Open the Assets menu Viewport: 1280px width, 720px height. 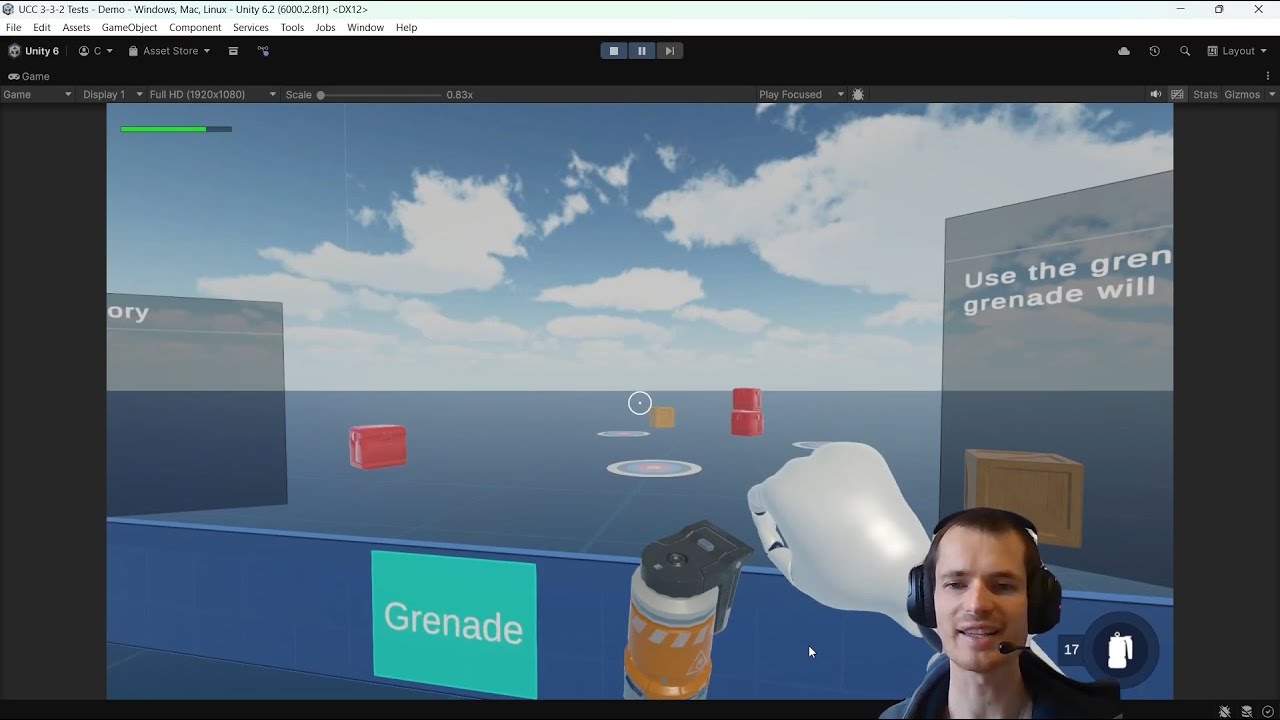coord(76,27)
